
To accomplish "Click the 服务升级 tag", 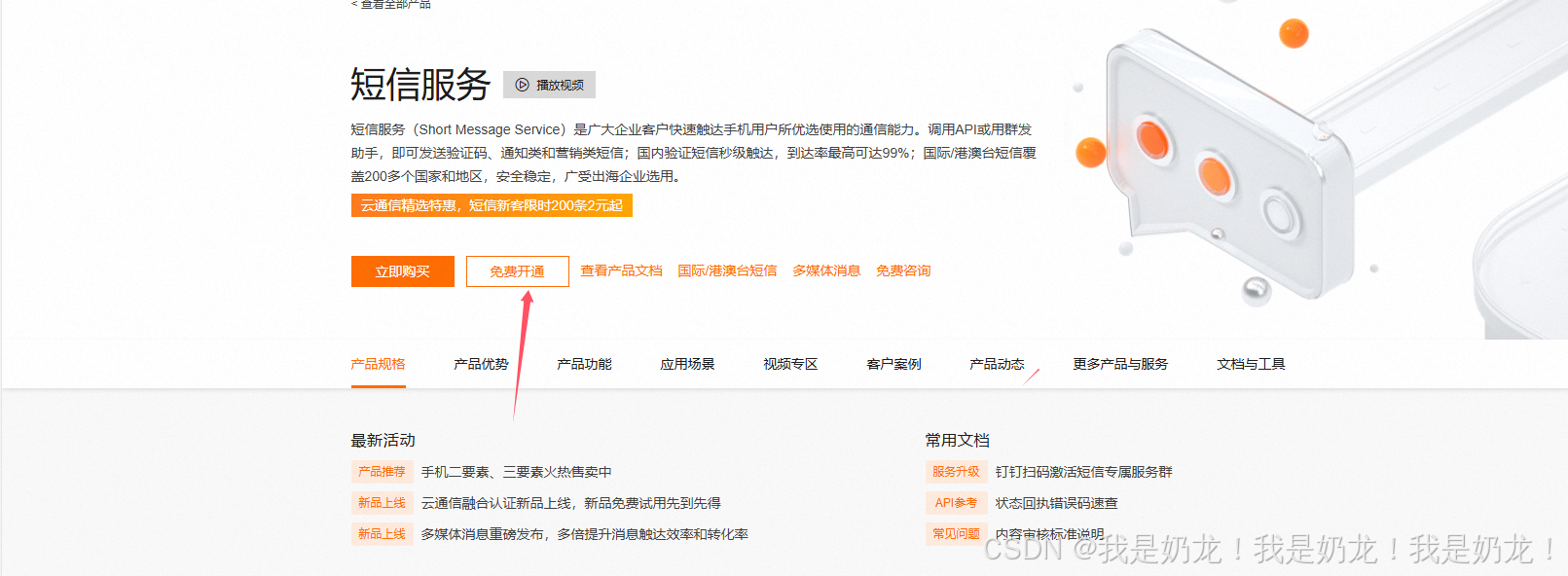I will click(957, 472).
